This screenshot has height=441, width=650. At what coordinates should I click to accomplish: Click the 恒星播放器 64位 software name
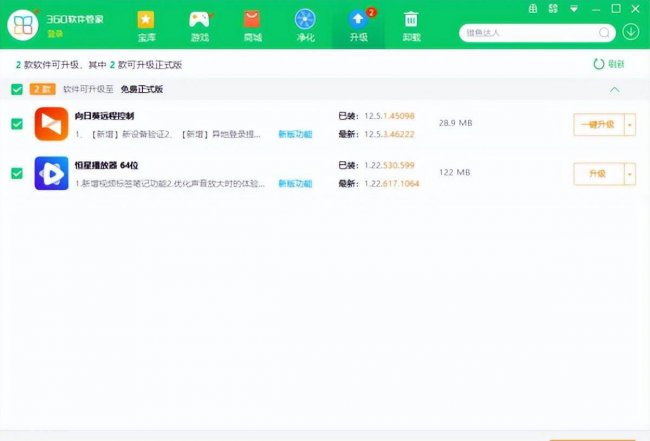(107, 165)
